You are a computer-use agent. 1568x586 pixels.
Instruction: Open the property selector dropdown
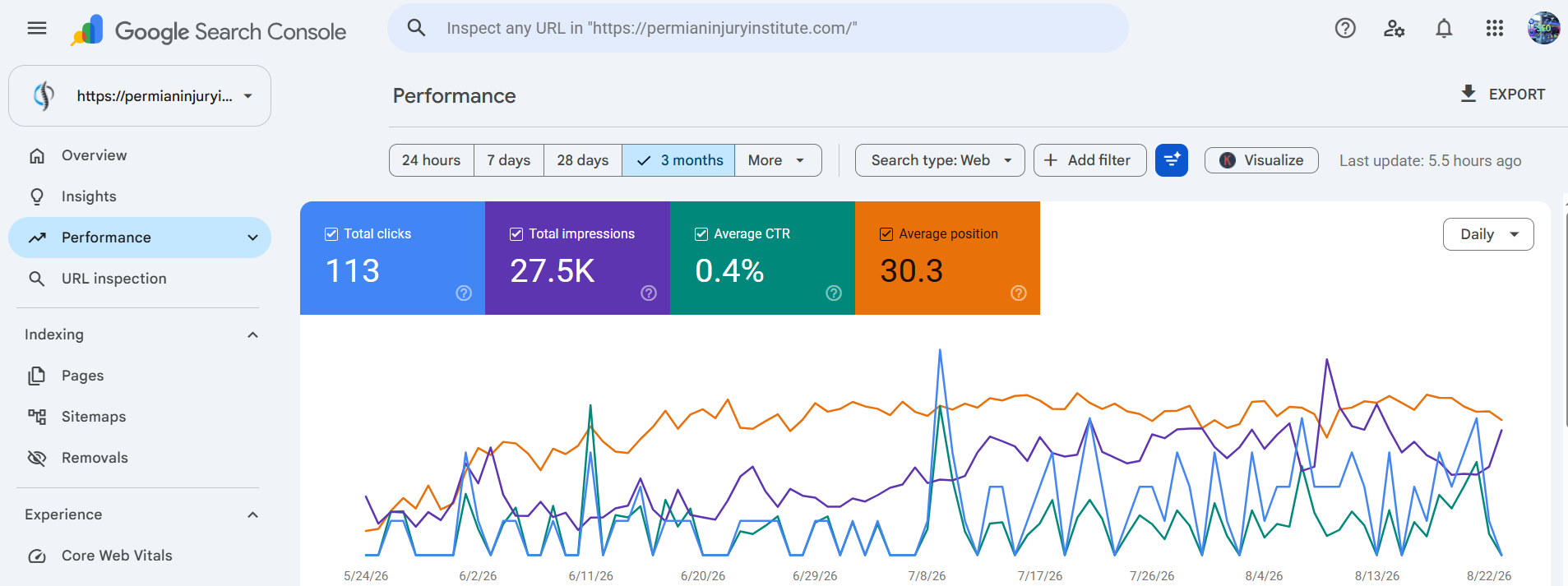[x=140, y=96]
